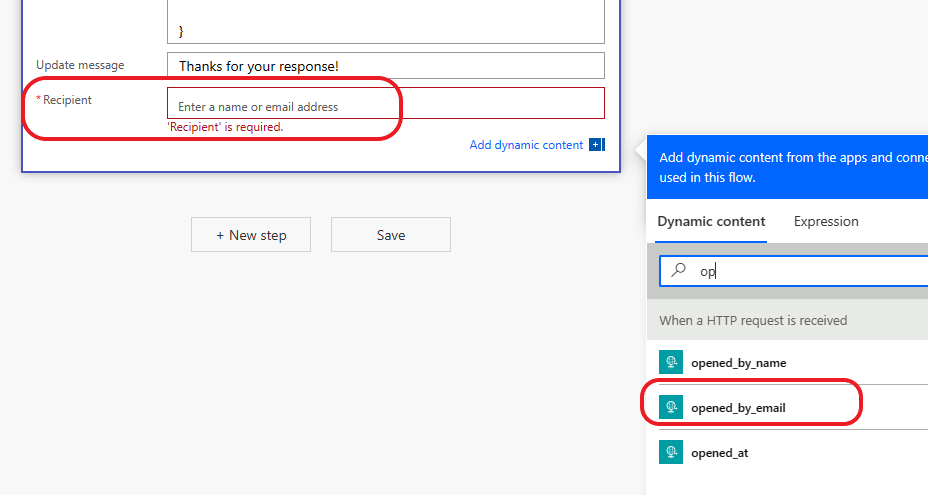The image size is (928, 495).
Task: Open the Add dynamic content link
Action: tap(526, 145)
